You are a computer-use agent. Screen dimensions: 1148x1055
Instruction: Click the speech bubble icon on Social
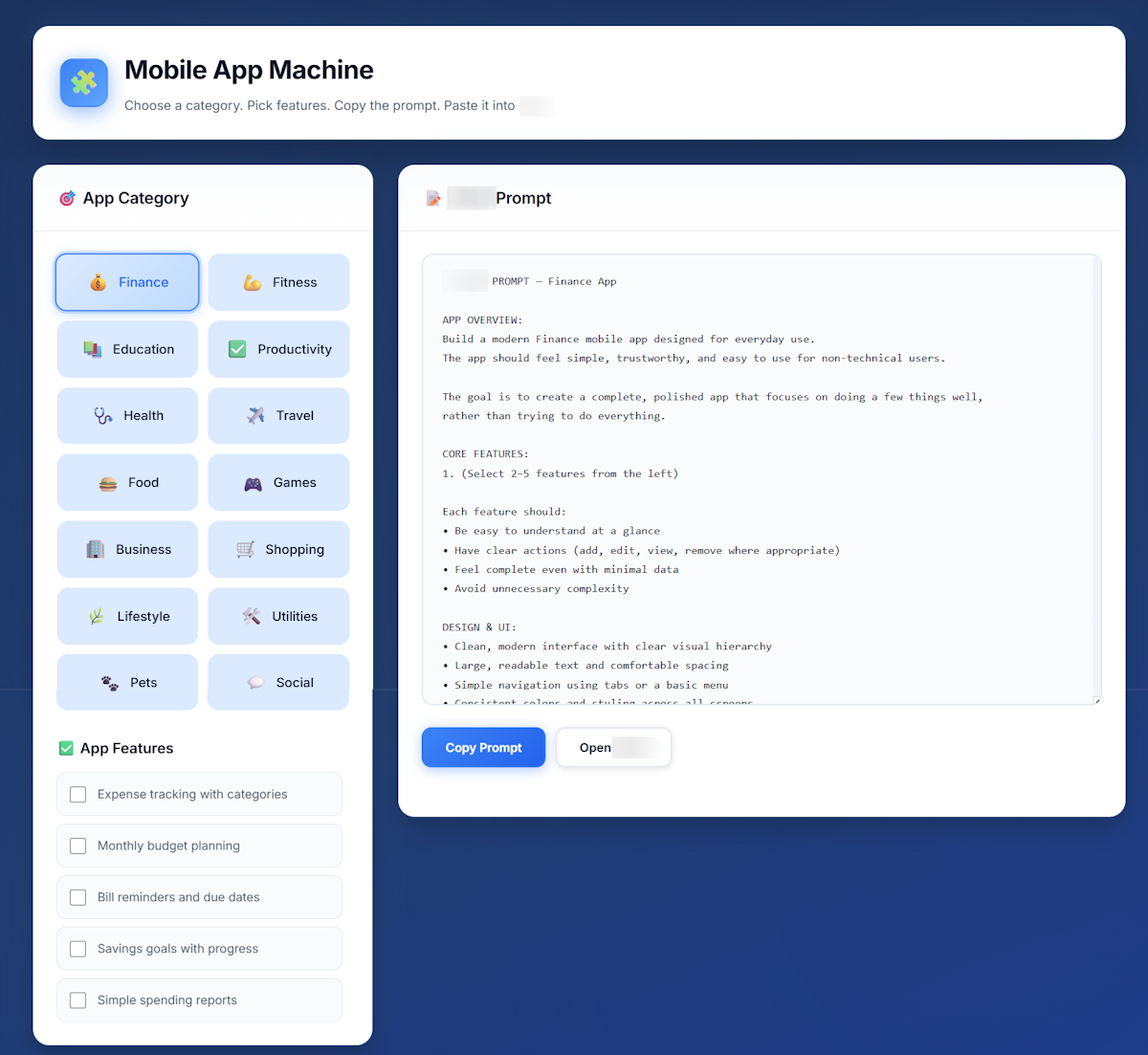click(255, 683)
